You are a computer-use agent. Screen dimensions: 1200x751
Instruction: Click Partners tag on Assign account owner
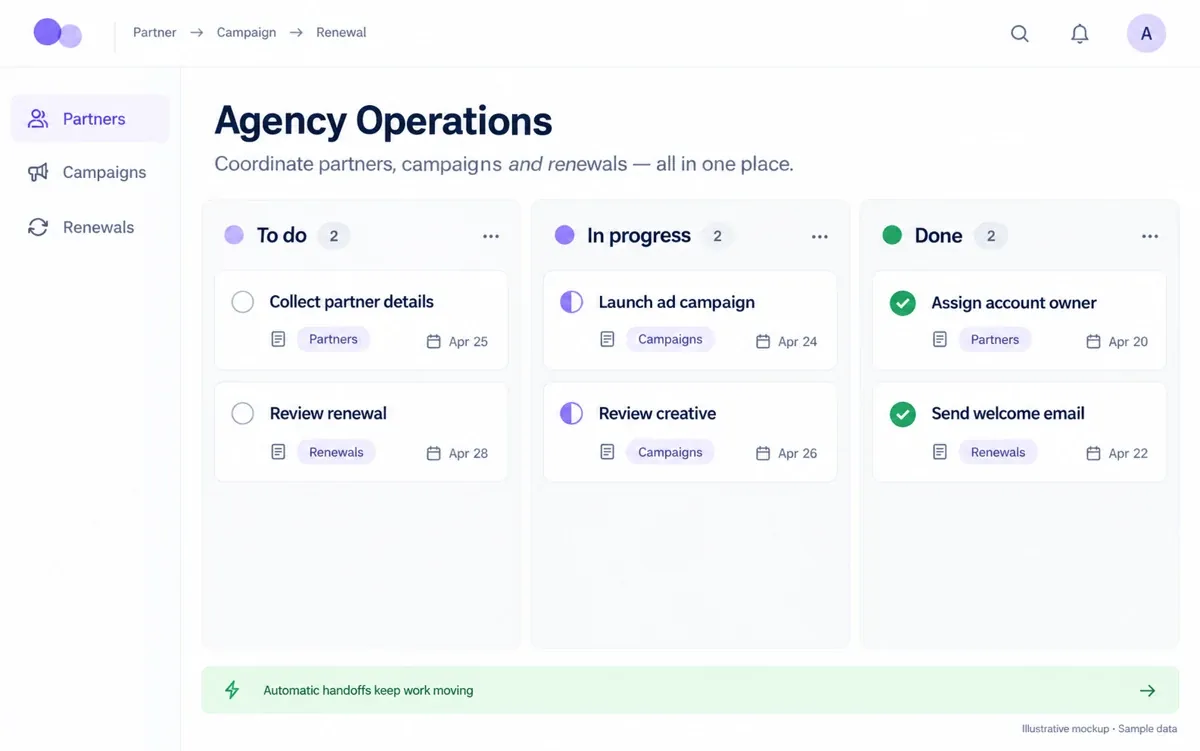[x=995, y=339]
